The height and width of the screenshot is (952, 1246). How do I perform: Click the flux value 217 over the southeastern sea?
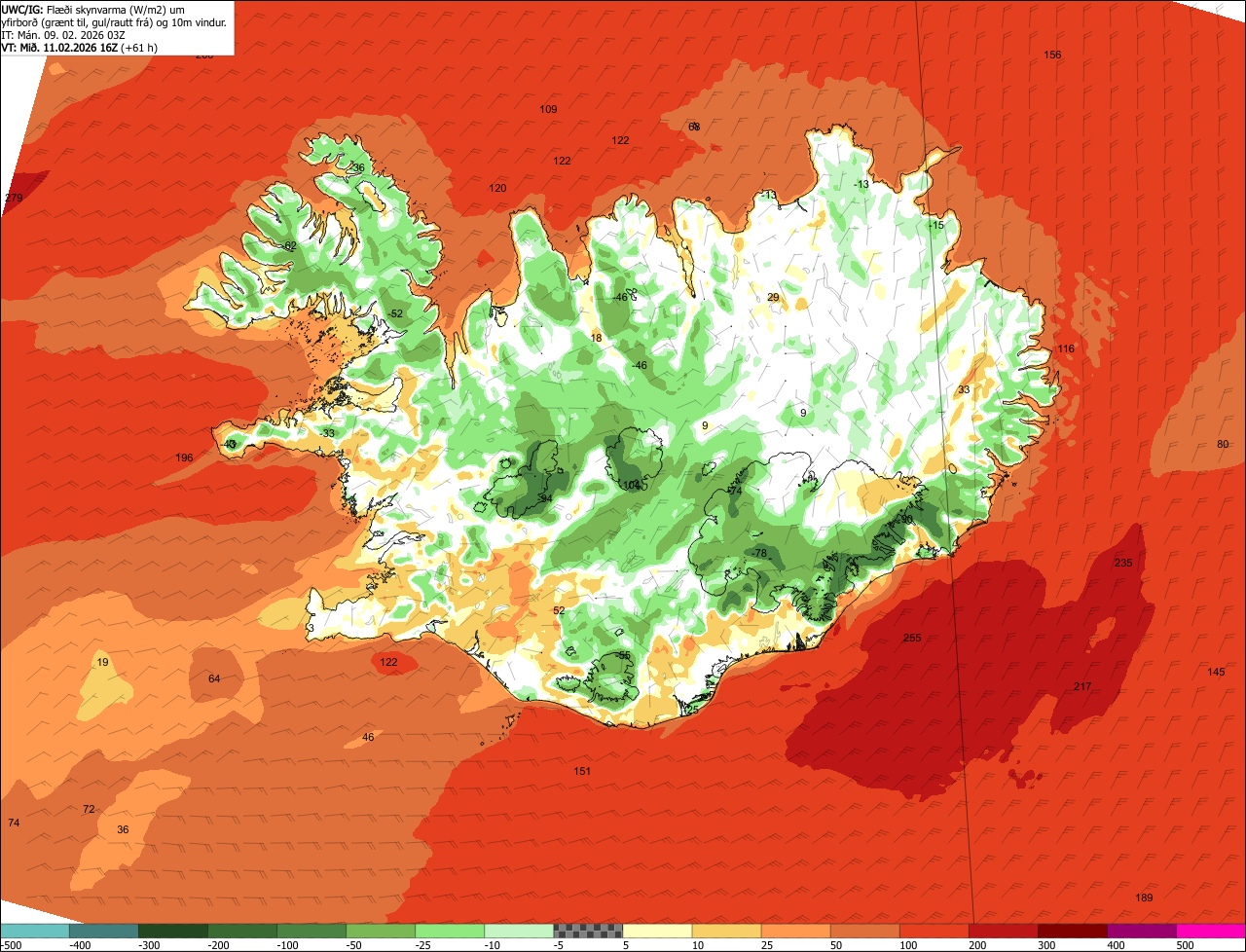1082,686
